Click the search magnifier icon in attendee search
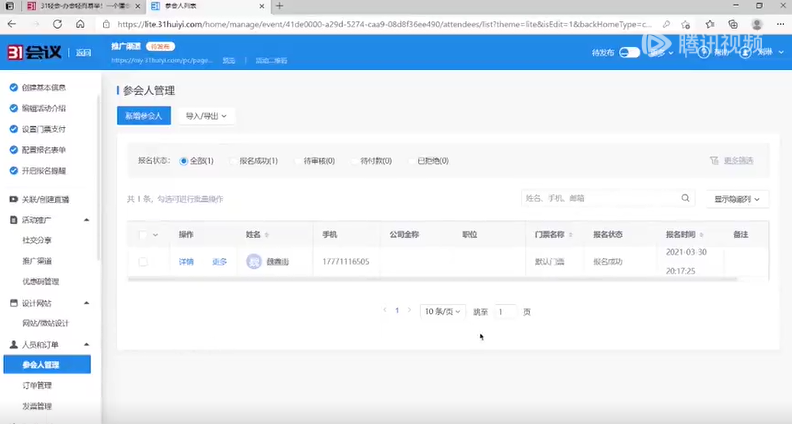Screen dimensions: 792x424 686,198
